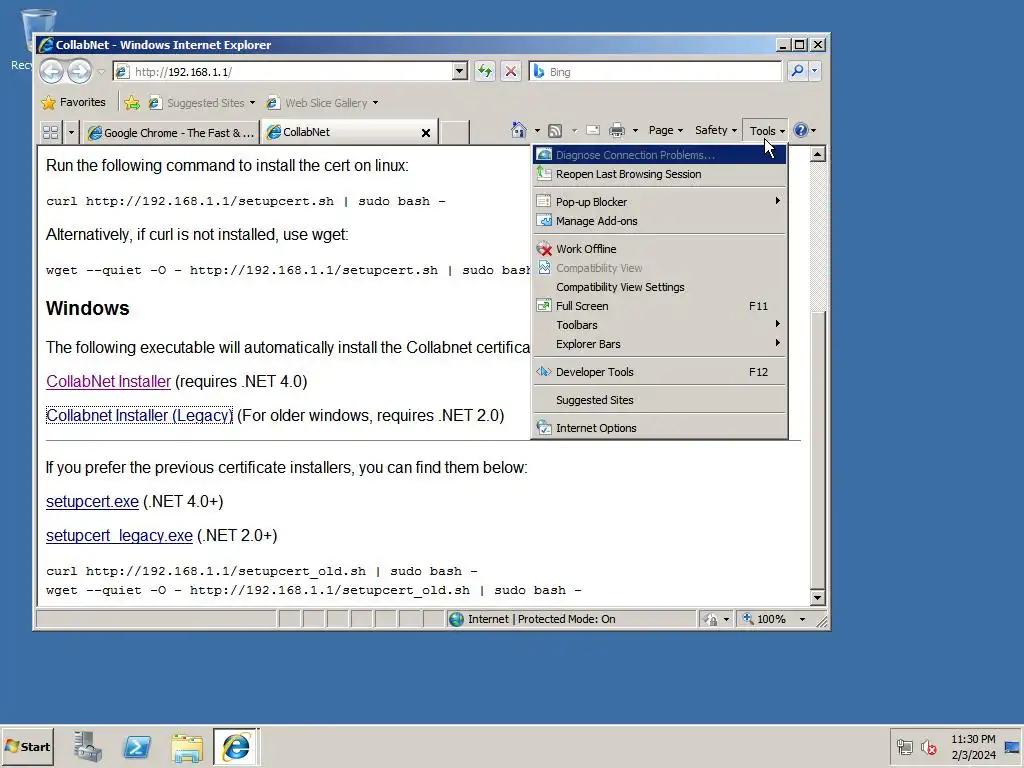Expand the Help dropdown arrow
Screen dimensions: 1024x768
click(x=813, y=131)
